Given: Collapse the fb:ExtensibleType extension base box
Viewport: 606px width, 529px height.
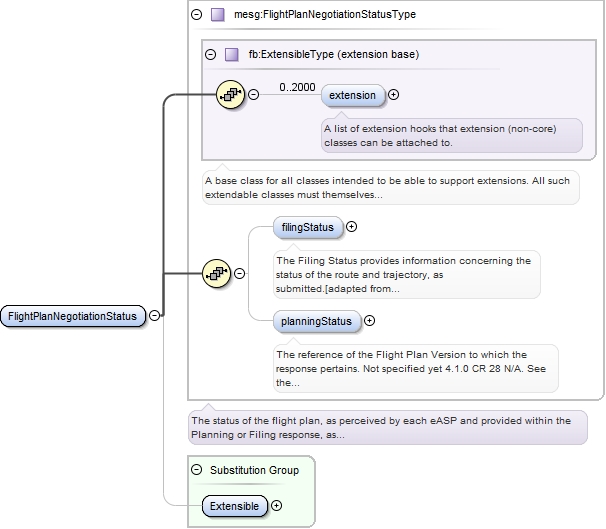Looking at the screenshot, I should click(x=211, y=54).
